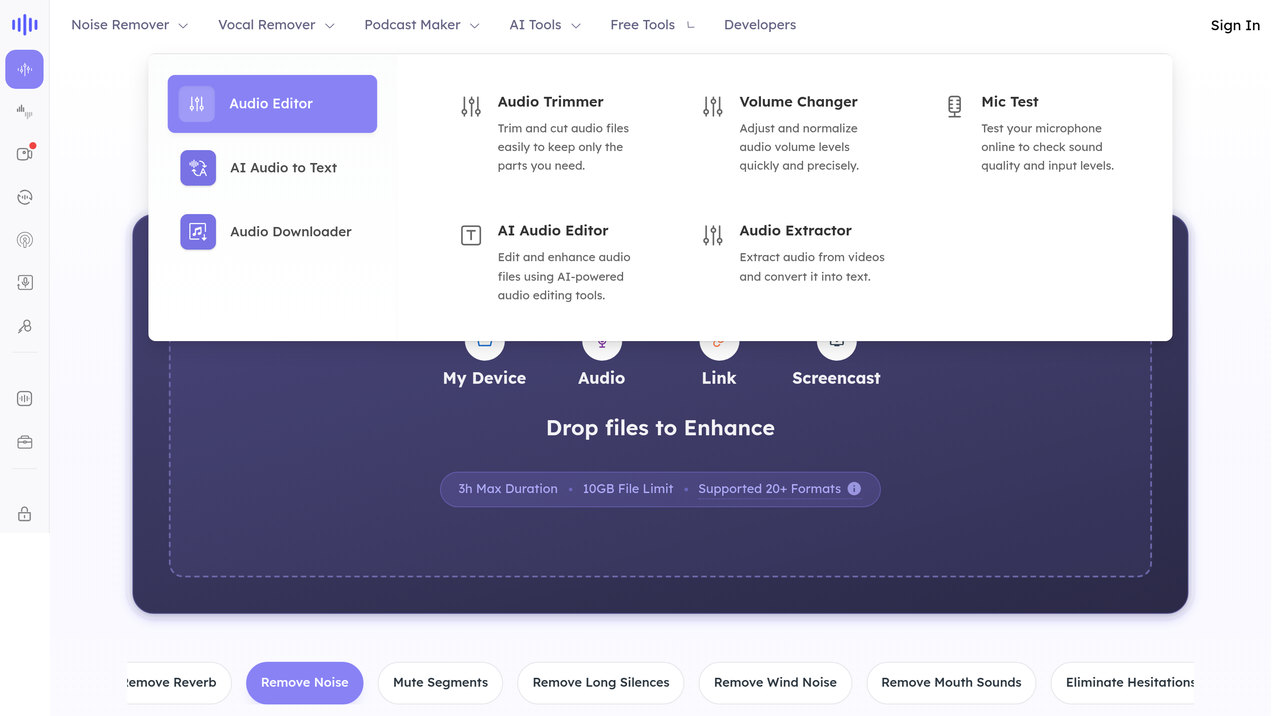Screen dimensions: 1280x716
Task: Collapse the Free Tools menu
Action: click(x=653, y=25)
